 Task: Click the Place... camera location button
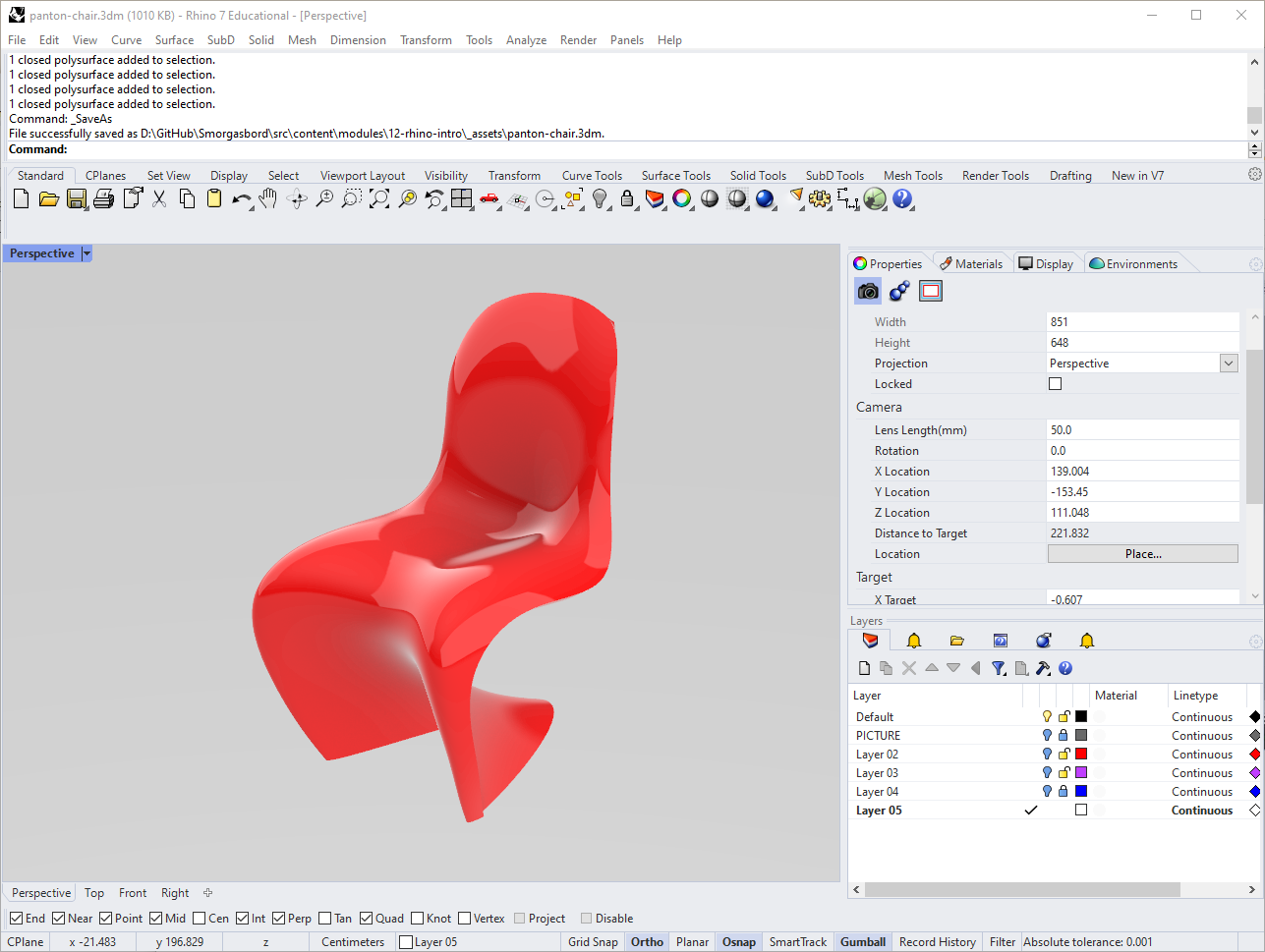[x=1143, y=554]
